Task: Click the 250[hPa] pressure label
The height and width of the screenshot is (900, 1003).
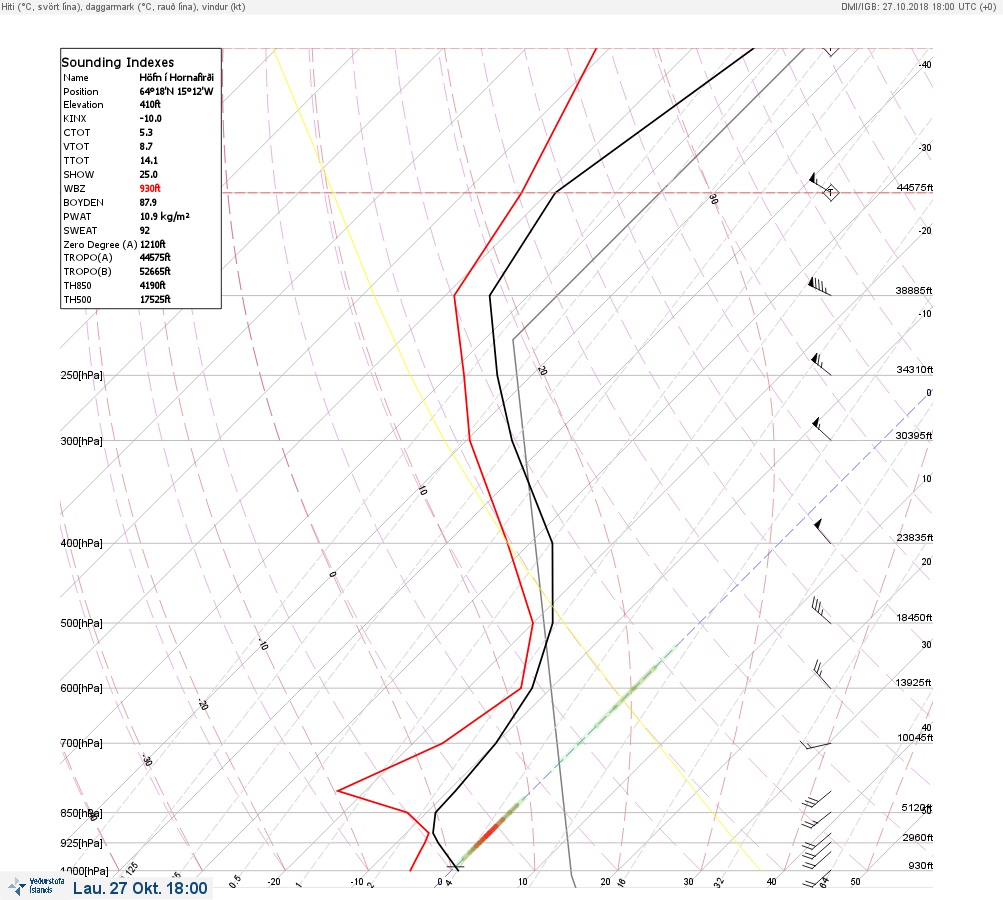Action: [x=81, y=375]
